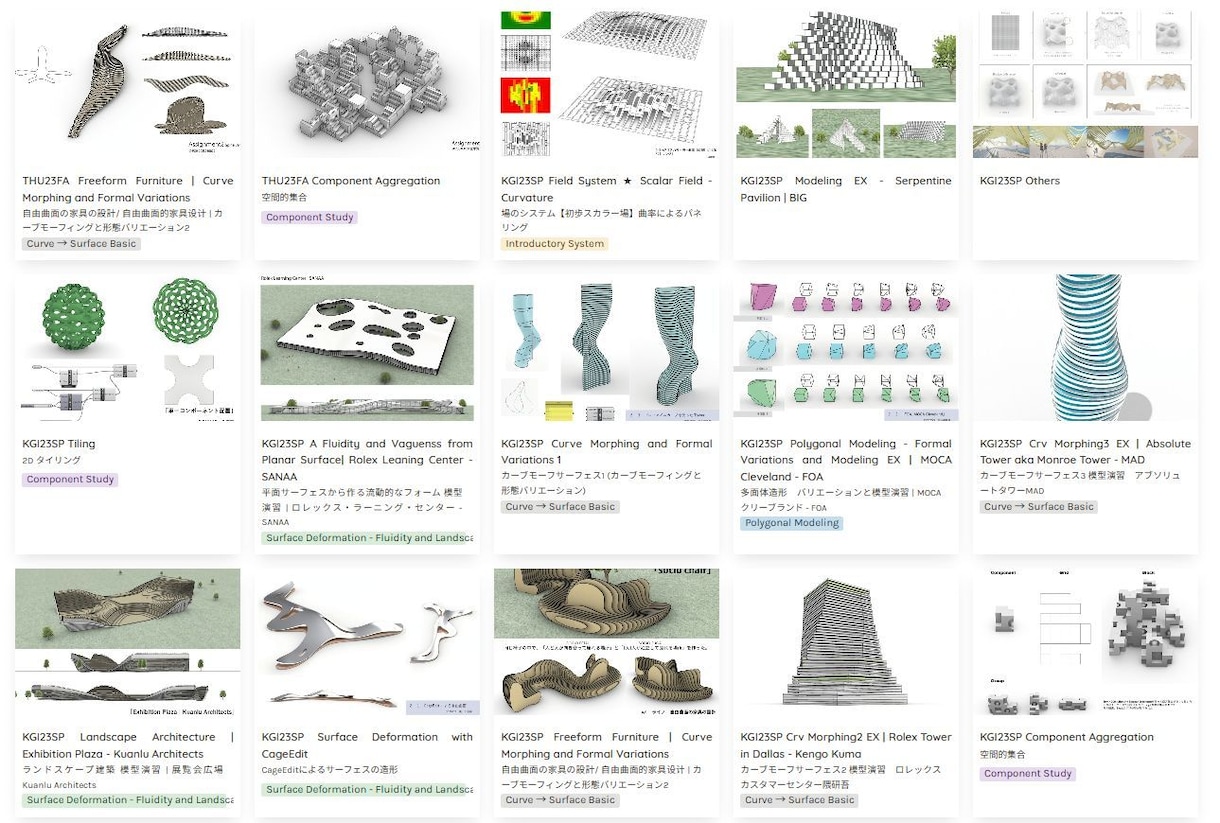This screenshot has height=823, width=1220.
Task: Select Component Study tag on KGI23SP Tiling card
Action: [70, 480]
